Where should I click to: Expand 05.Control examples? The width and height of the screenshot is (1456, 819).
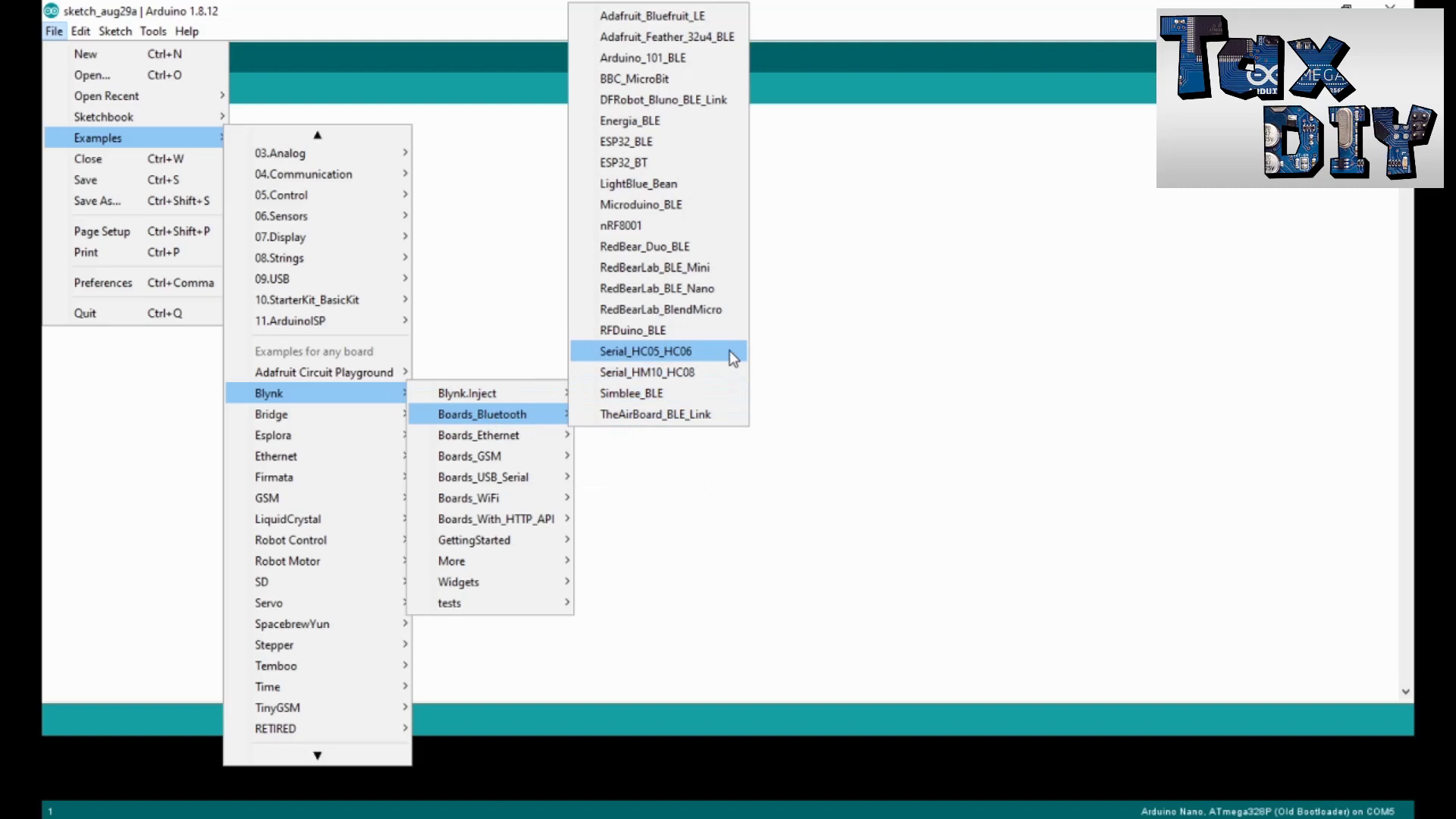[x=318, y=195]
